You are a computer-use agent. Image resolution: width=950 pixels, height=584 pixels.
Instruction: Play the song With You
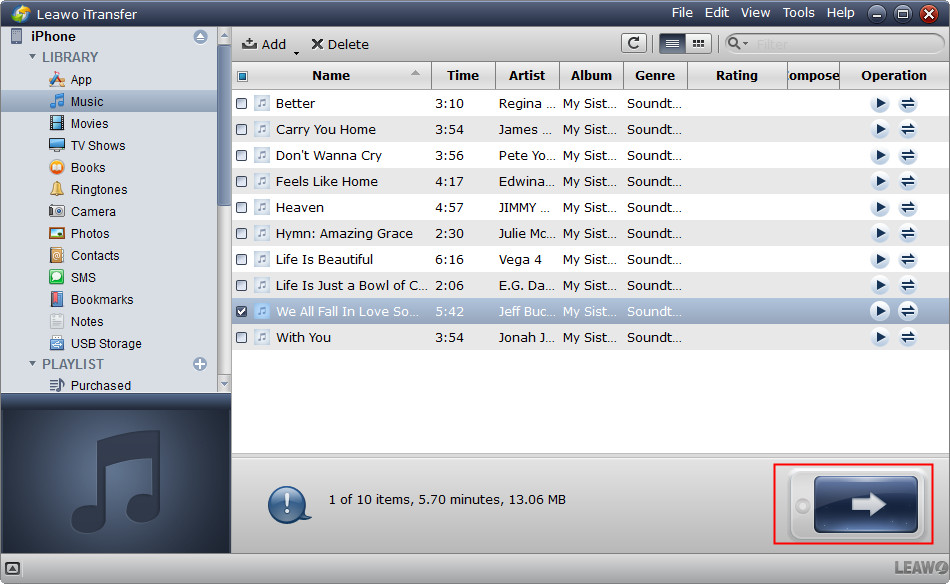click(x=879, y=337)
